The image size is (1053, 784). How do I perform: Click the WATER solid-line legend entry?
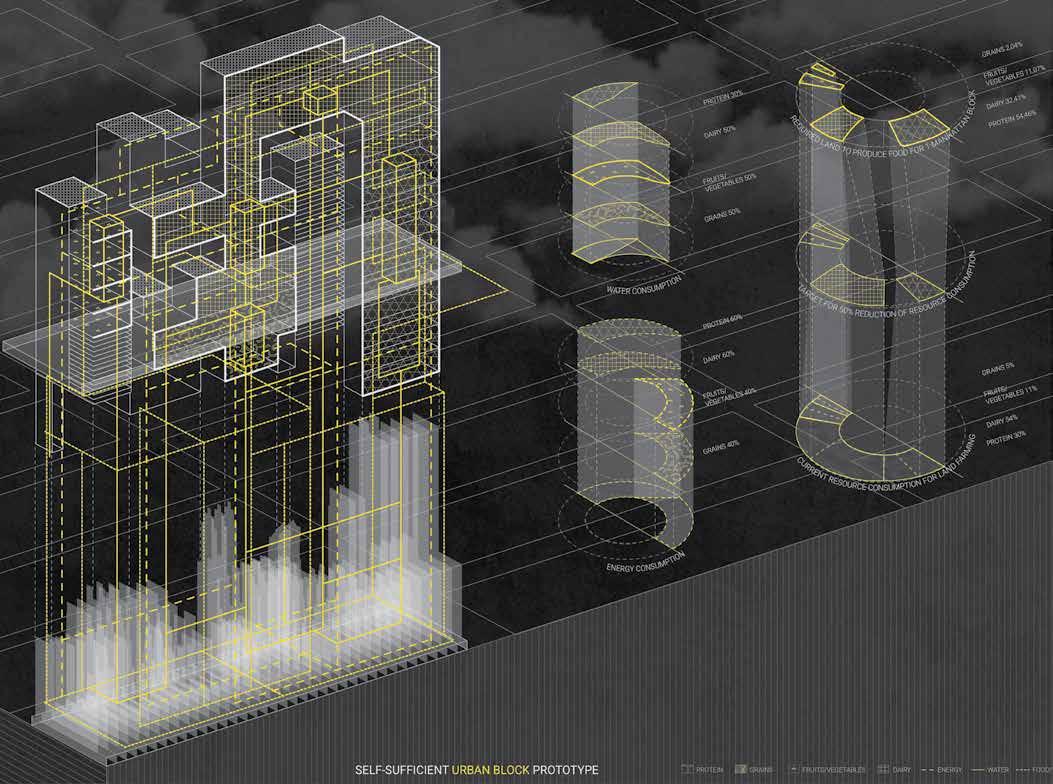click(x=989, y=770)
